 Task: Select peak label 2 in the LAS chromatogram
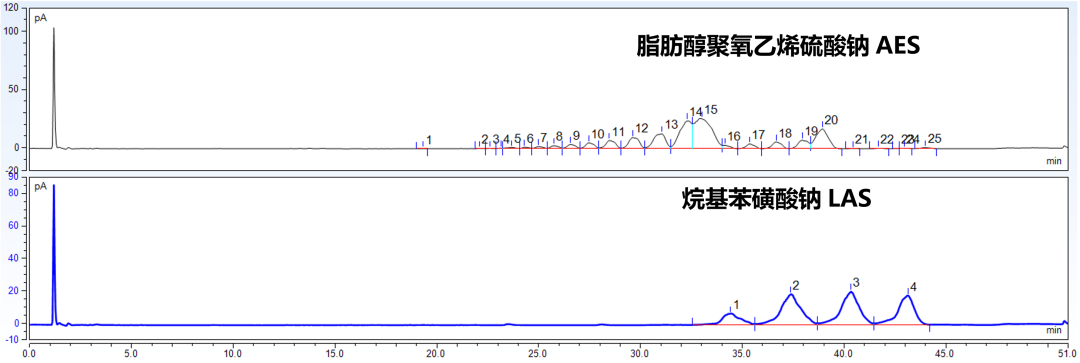coord(796,285)
